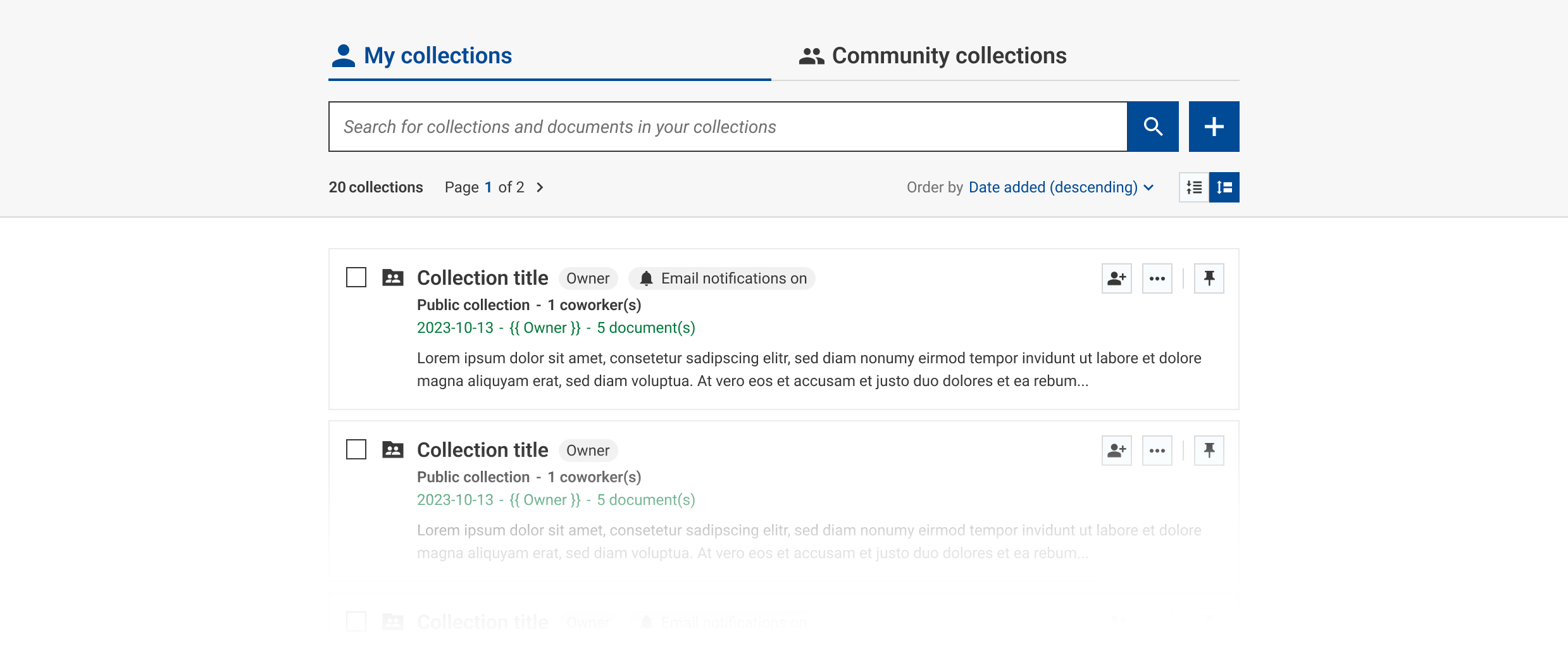Image resolution: width=1568 pixels, height=648 pixels.
Task: Go to page 2 with the chevron
Action: coord(540,187)
